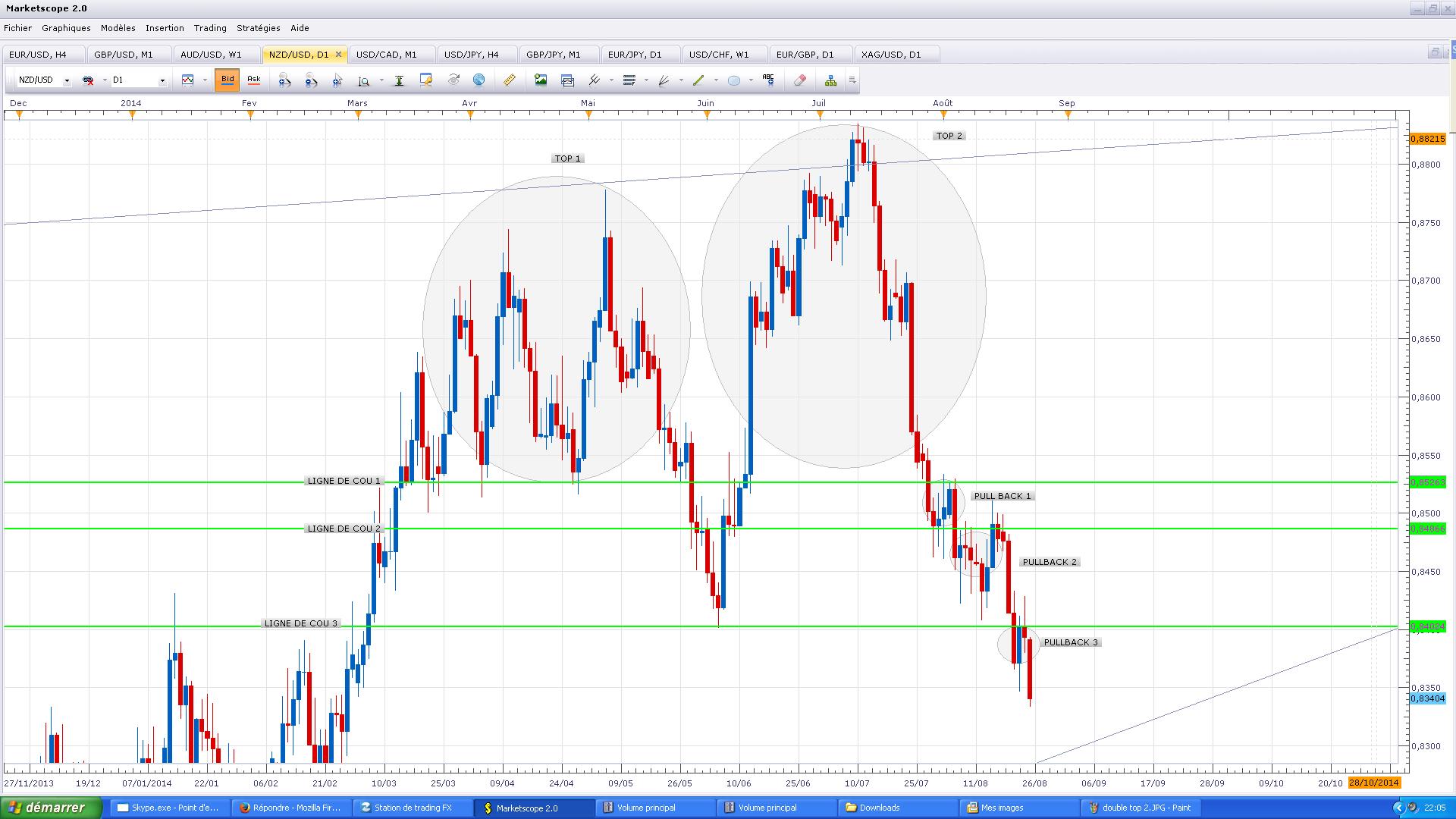1456x819 pixels.
Task: Click the ruler measurement tool icon
Action: pyautogui.click(x=509, y=80)
